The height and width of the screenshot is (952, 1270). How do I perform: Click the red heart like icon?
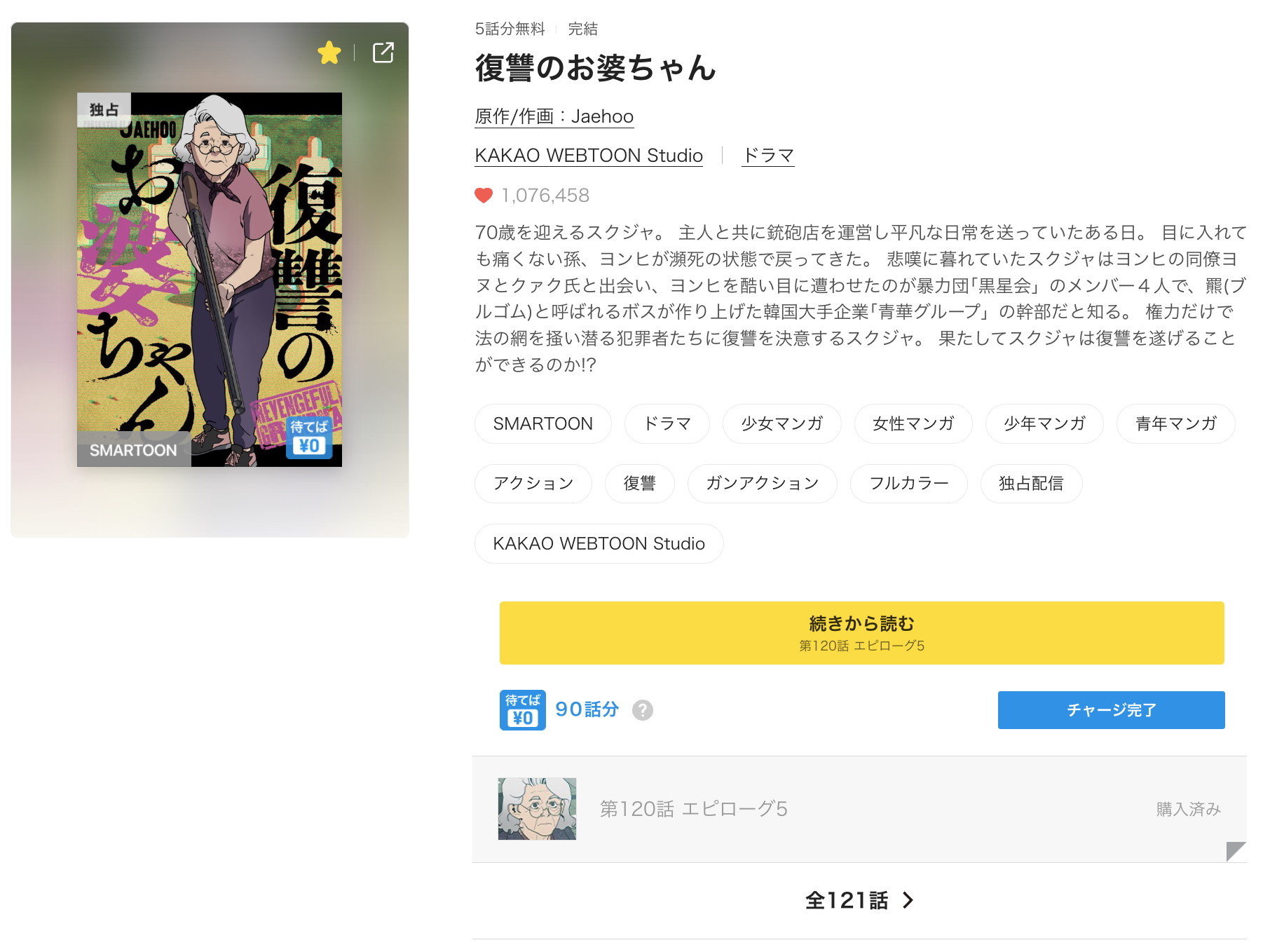pos(484,196)
